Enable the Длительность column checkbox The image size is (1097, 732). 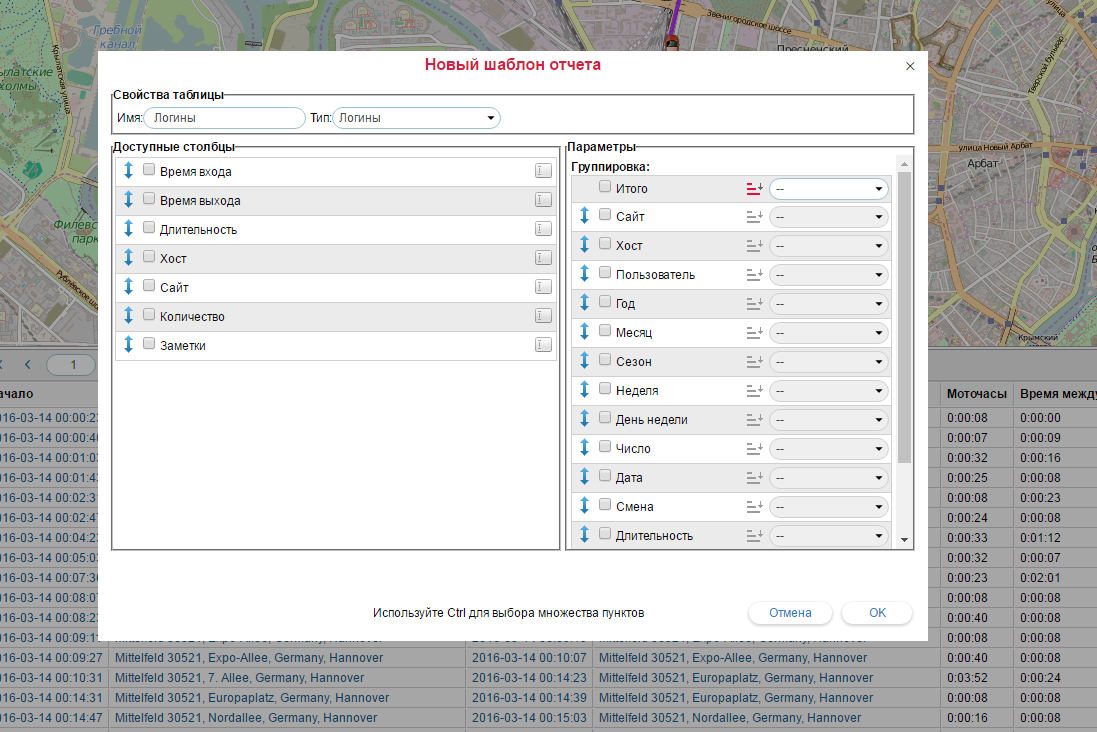coord(149,229)
